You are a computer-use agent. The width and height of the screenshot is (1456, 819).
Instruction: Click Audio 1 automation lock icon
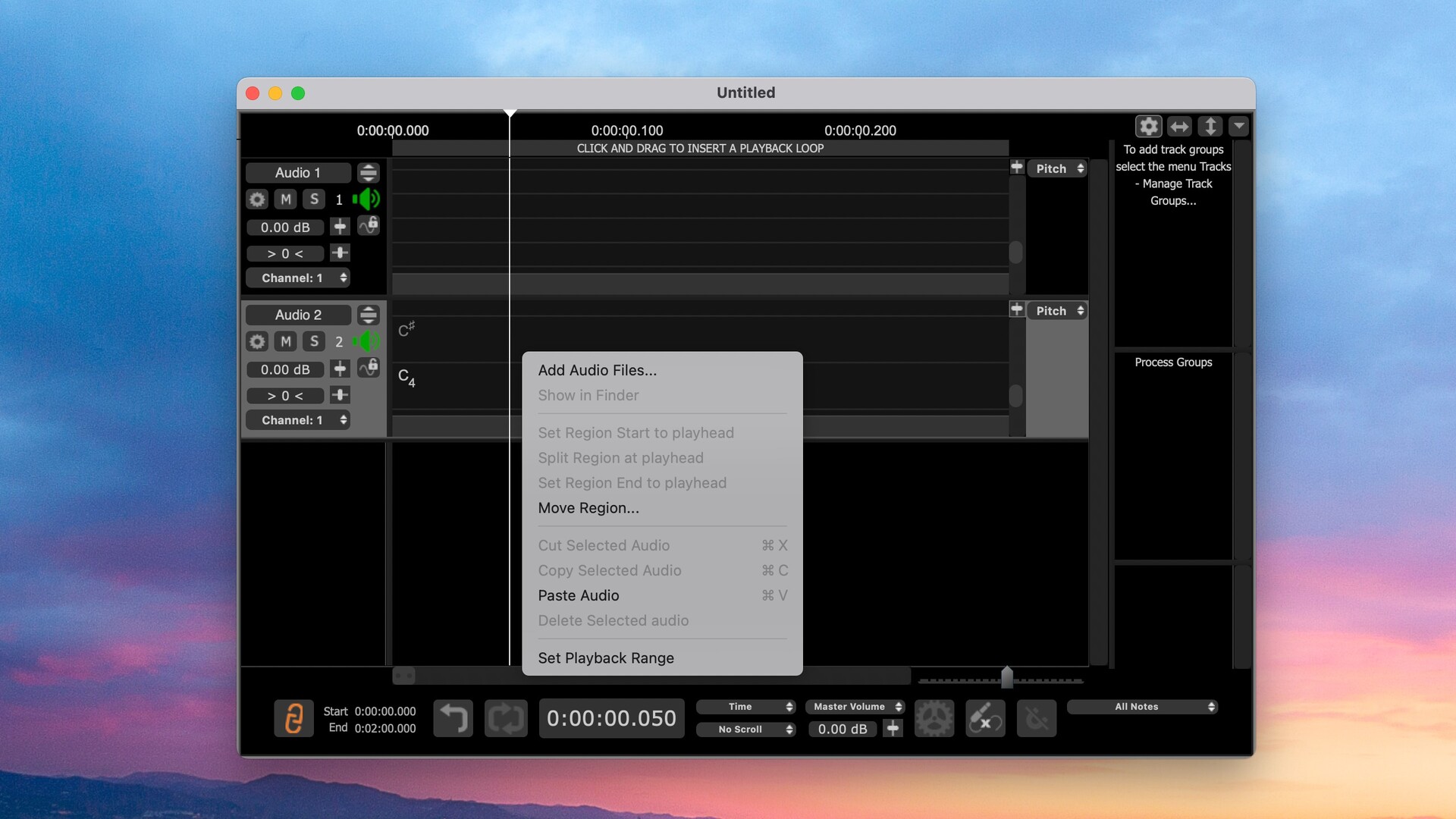point(369,226)
